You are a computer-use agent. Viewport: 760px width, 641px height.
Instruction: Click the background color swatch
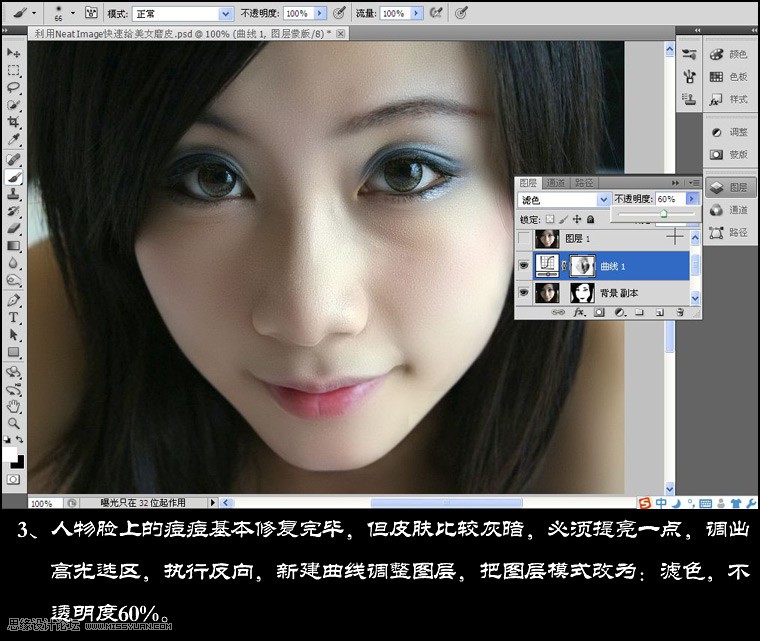tap(19, 462)
